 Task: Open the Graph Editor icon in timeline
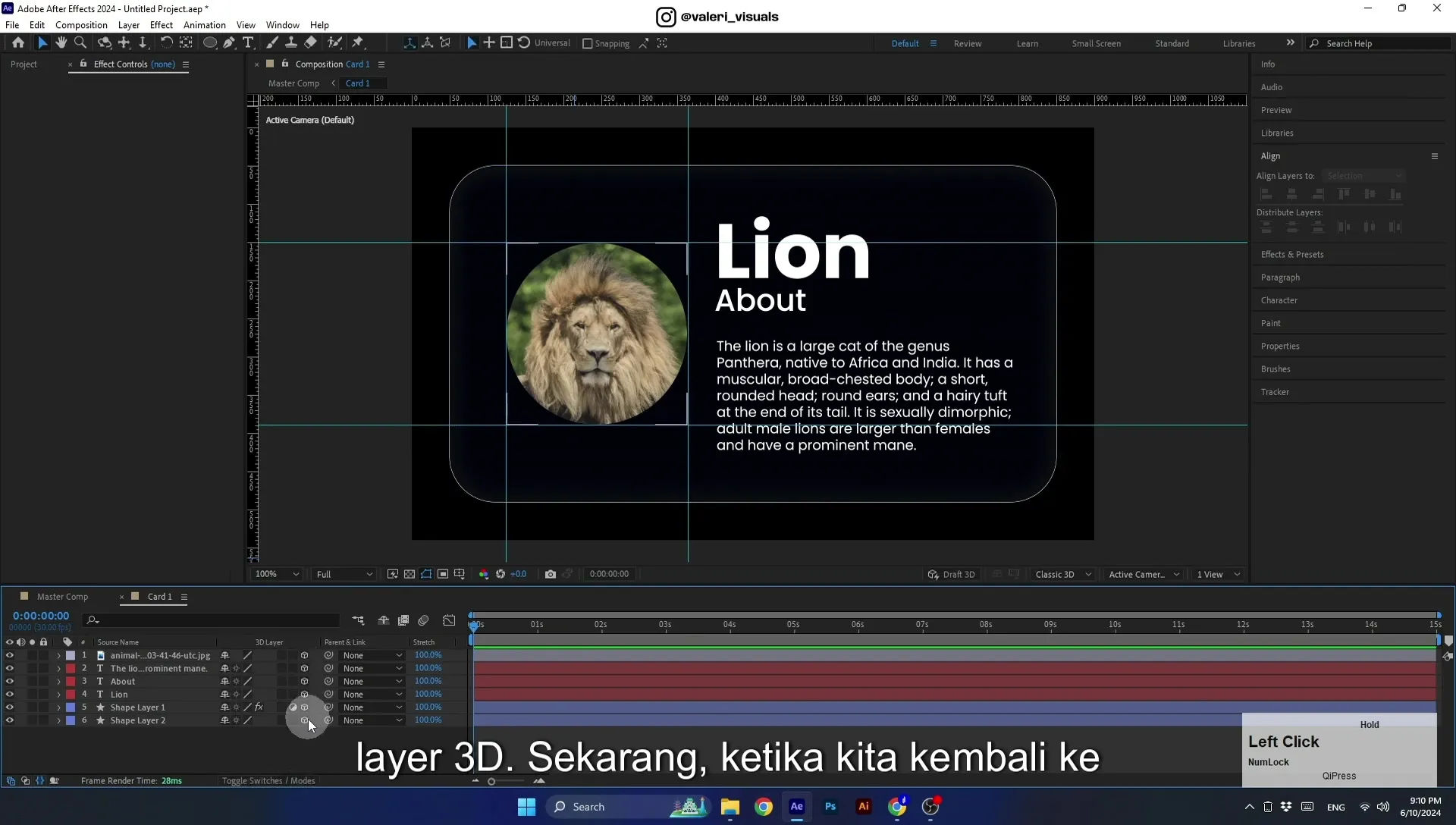(x=449, y=620)
